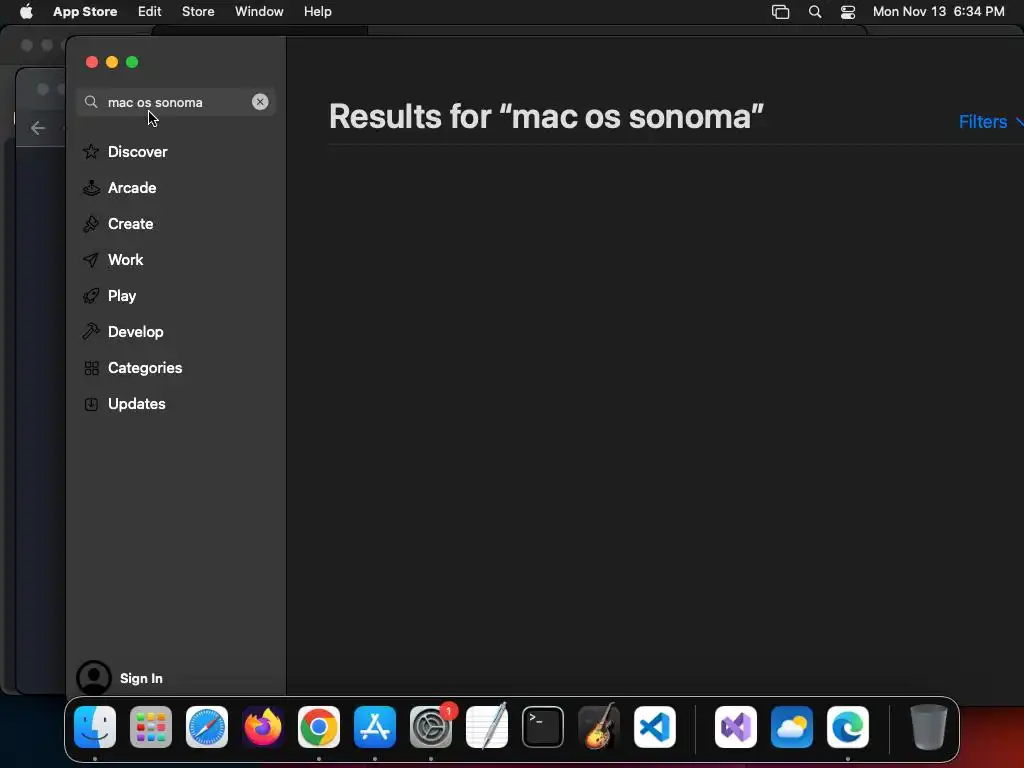Open Control Center in menu bar

(x=848, y=12)
